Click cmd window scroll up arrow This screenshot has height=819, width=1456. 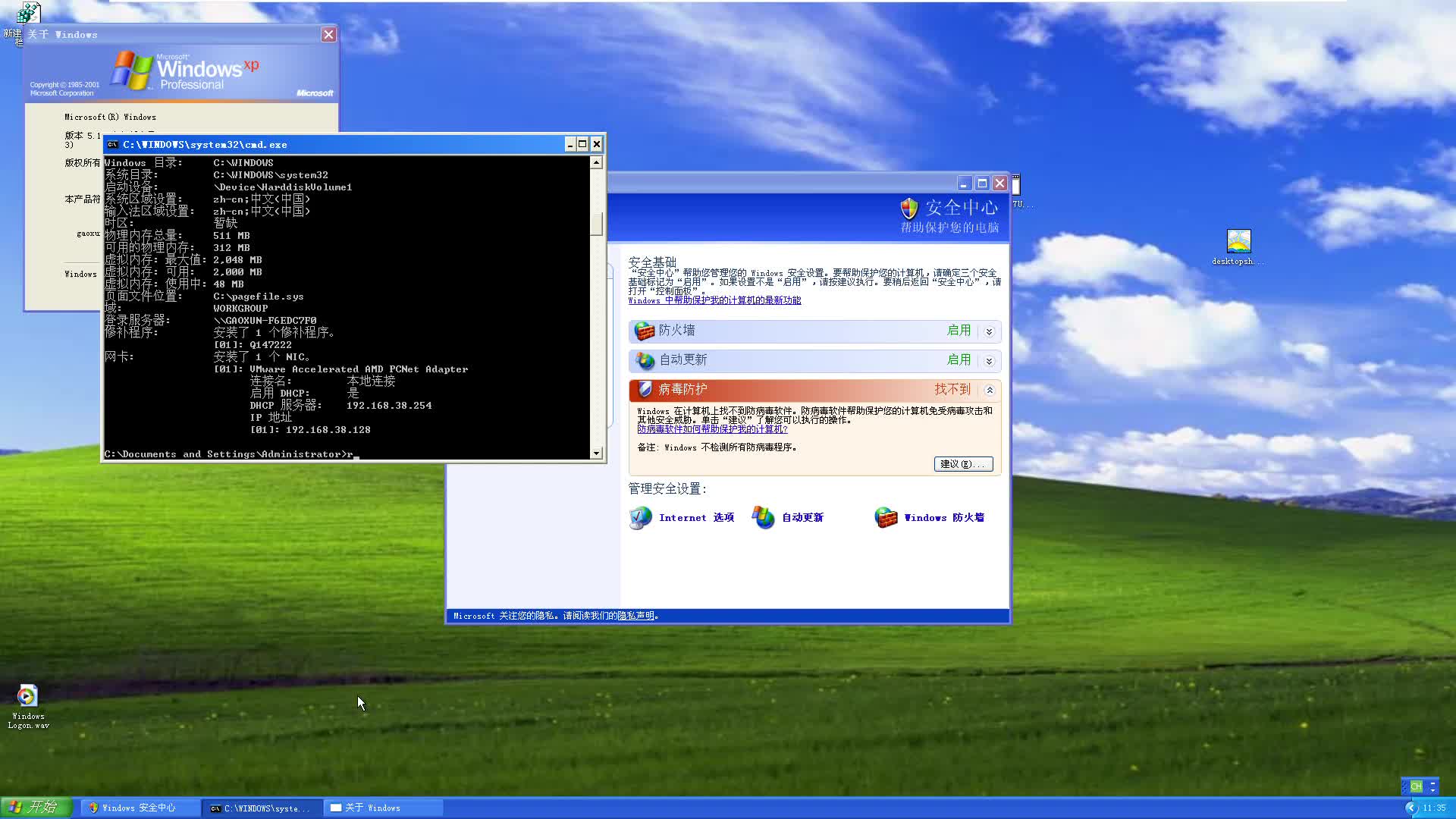(597, 162)
